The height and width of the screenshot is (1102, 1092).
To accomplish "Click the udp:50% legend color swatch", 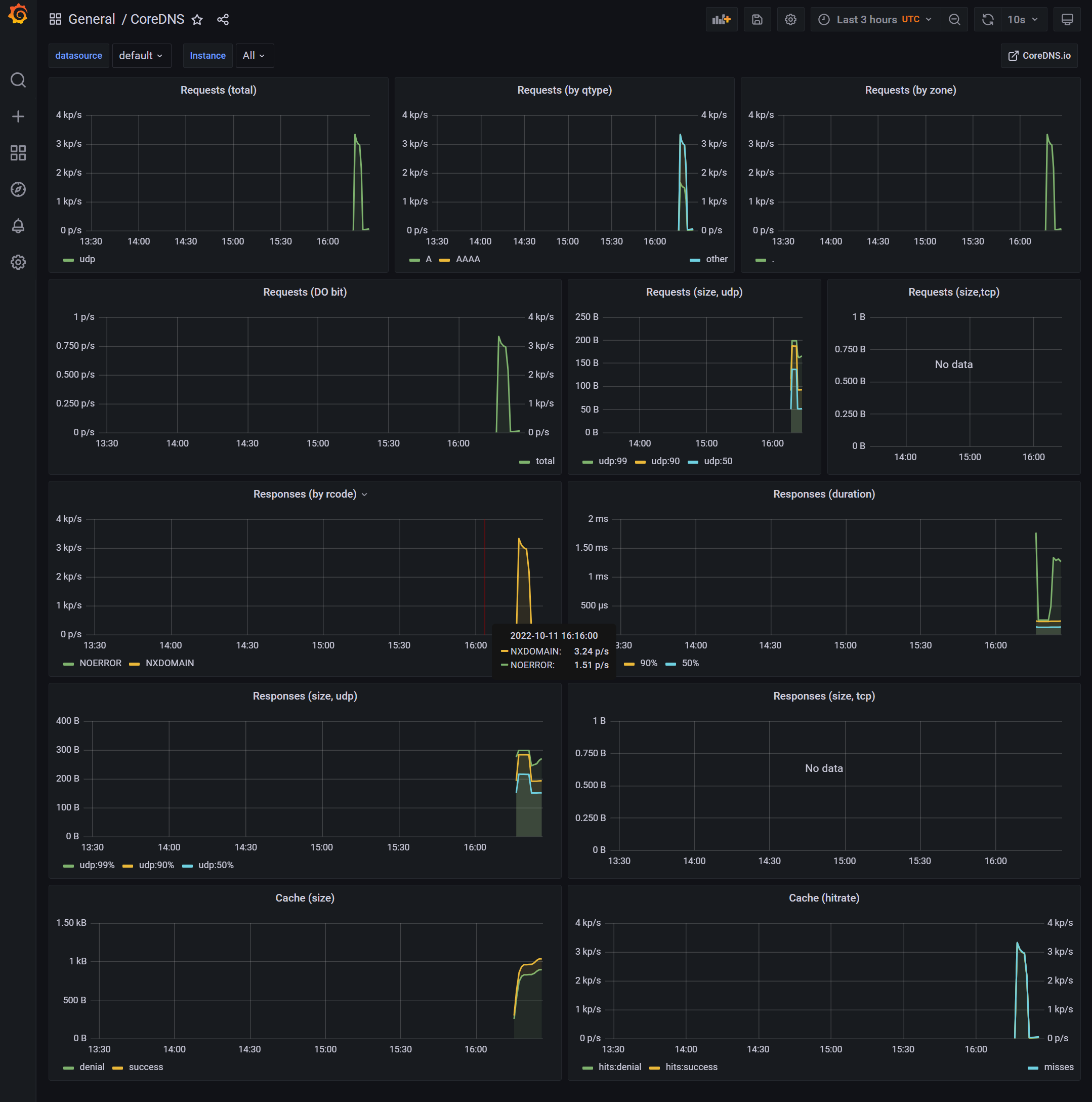I will pyautogui.click(x=188, y=866).
